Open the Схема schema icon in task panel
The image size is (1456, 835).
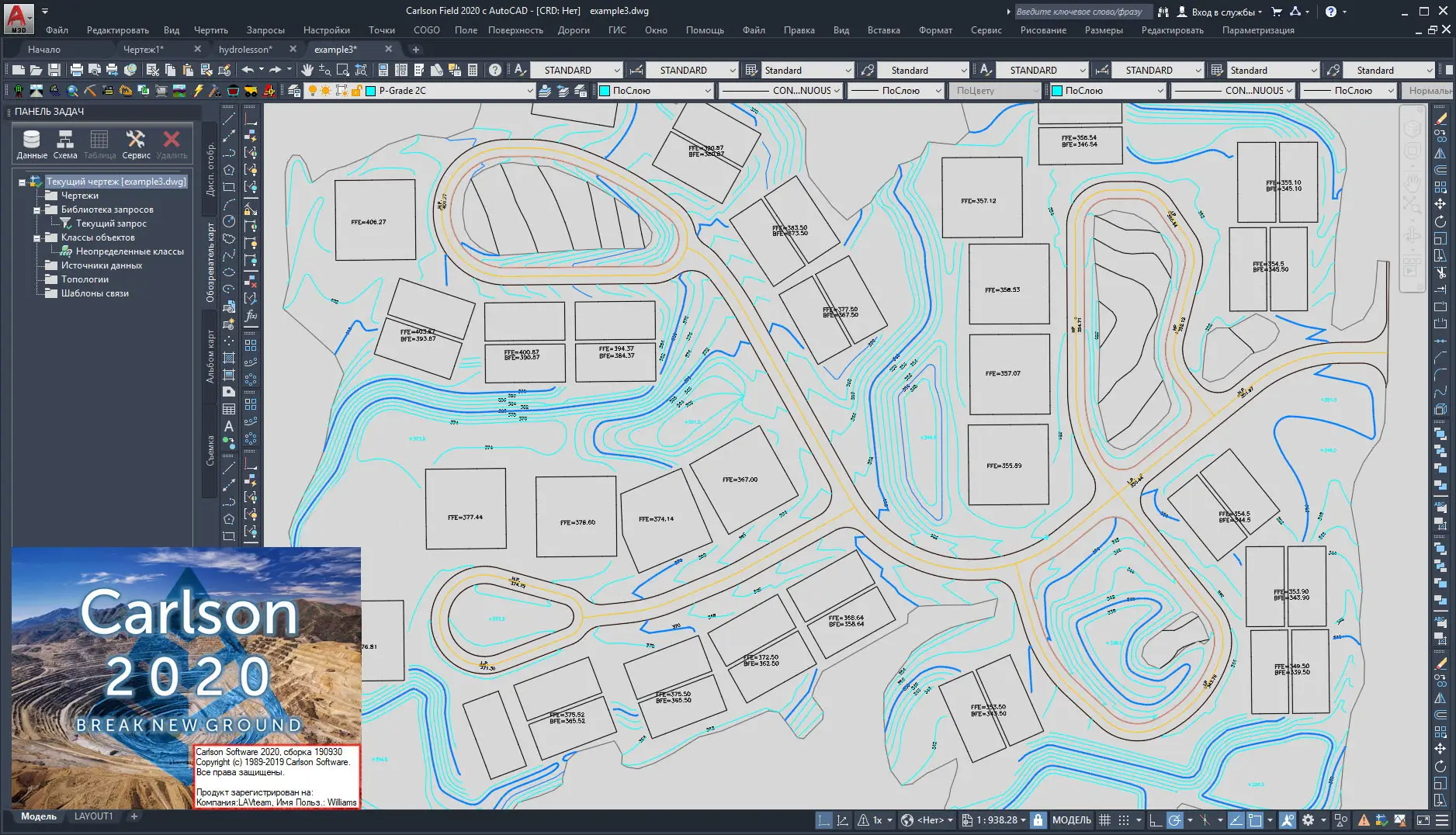pyautogui.click(x=65, y=144)
